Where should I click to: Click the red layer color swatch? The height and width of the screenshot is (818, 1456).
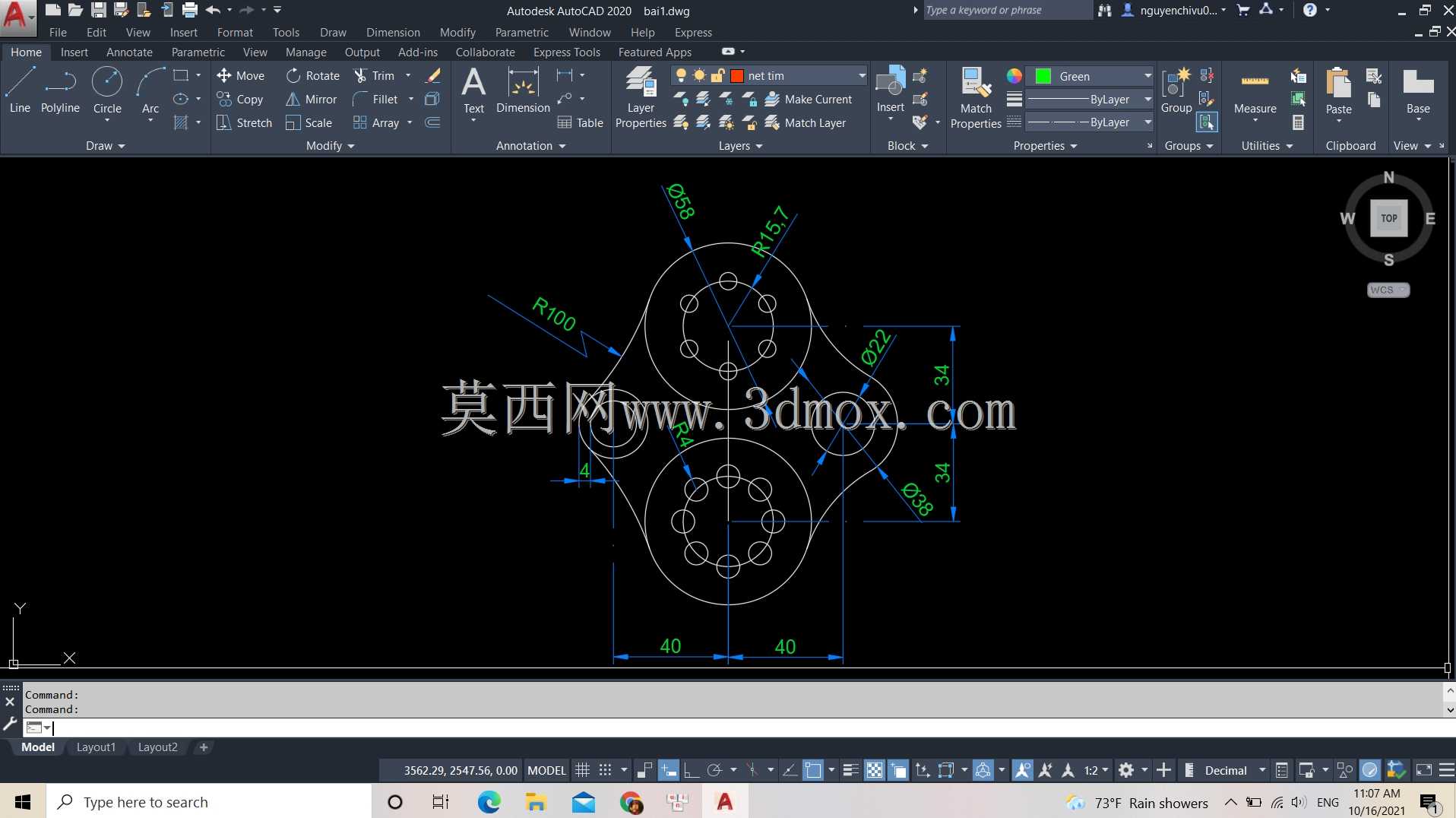pyautogui.click(x=736, y=75)
